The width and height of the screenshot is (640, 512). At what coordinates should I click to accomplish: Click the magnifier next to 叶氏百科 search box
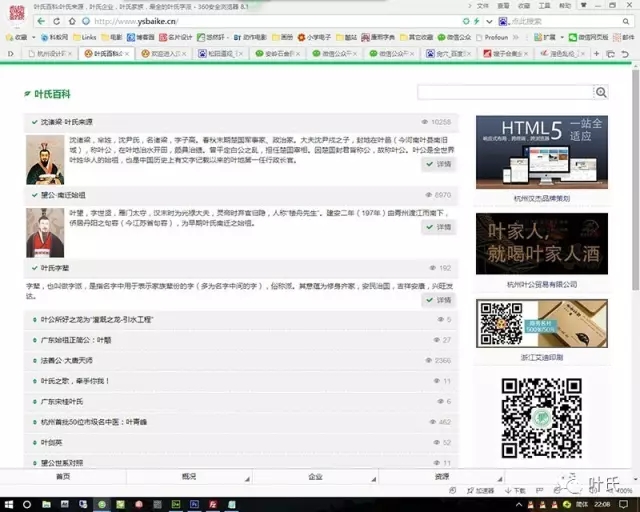click(x=601, y=92)
